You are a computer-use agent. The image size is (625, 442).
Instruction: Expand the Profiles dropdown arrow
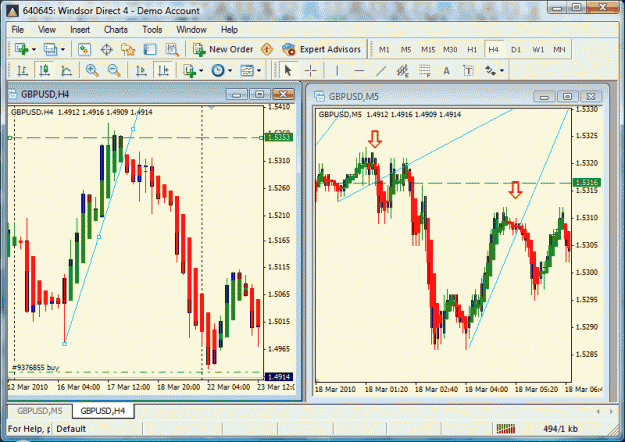point(63,49)
